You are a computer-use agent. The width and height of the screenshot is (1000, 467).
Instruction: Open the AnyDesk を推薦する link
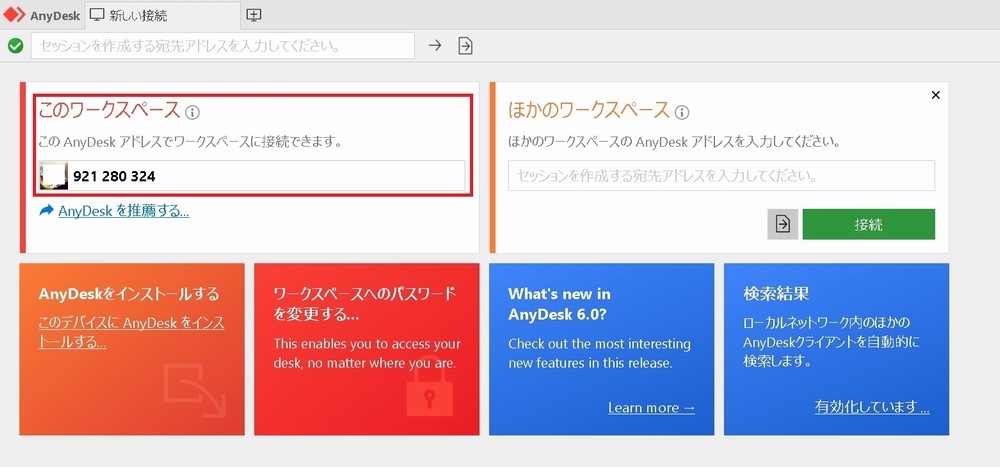(x=124, y=211)
